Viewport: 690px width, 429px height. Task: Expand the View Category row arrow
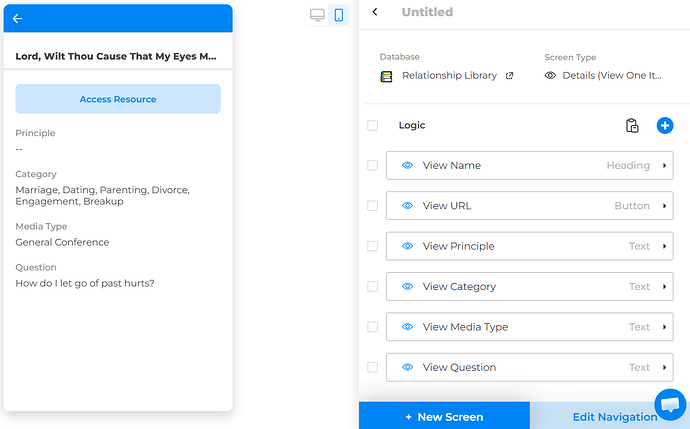664,286
